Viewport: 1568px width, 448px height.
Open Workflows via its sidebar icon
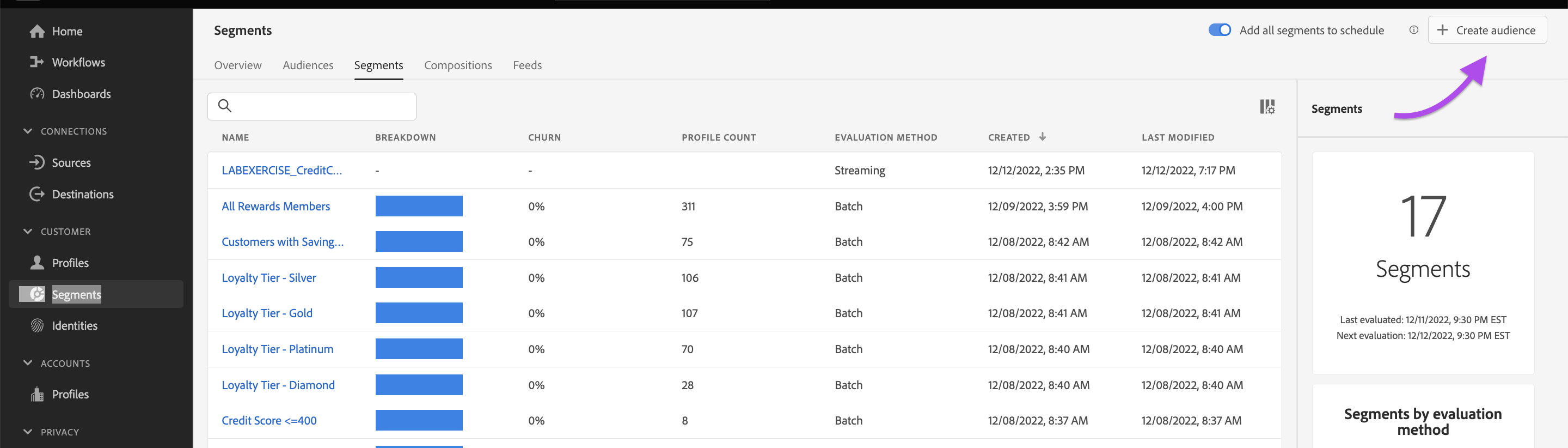pyautogui.click(x=36, y=62)
